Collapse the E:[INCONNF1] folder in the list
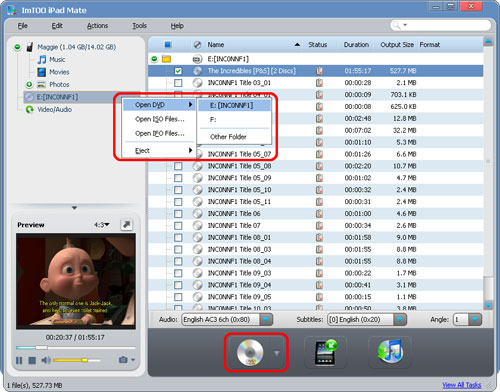 coord(154,59)
